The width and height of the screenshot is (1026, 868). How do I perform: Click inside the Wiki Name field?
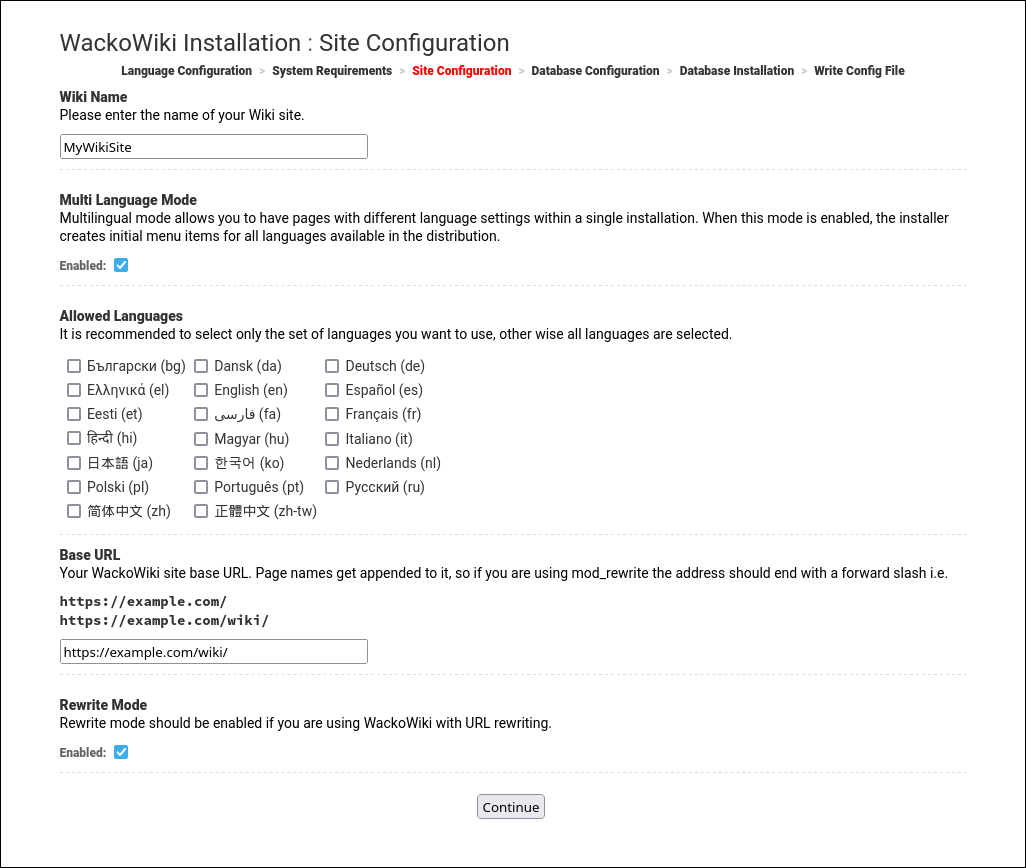point(213,146)
